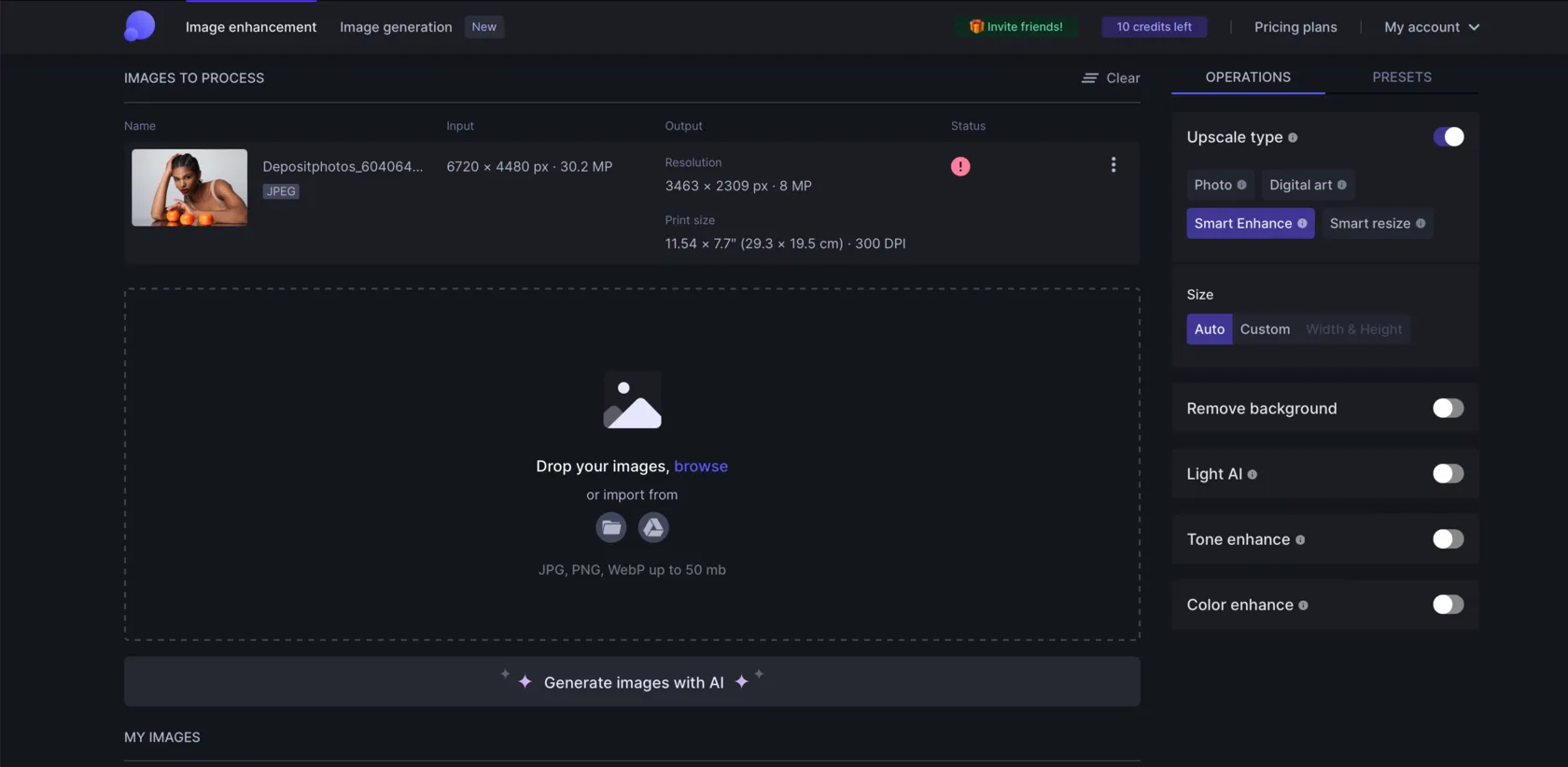Viewport: 1568px width, 767px height.
Task: Click the purple app logo
Action: tap(139, 26)
